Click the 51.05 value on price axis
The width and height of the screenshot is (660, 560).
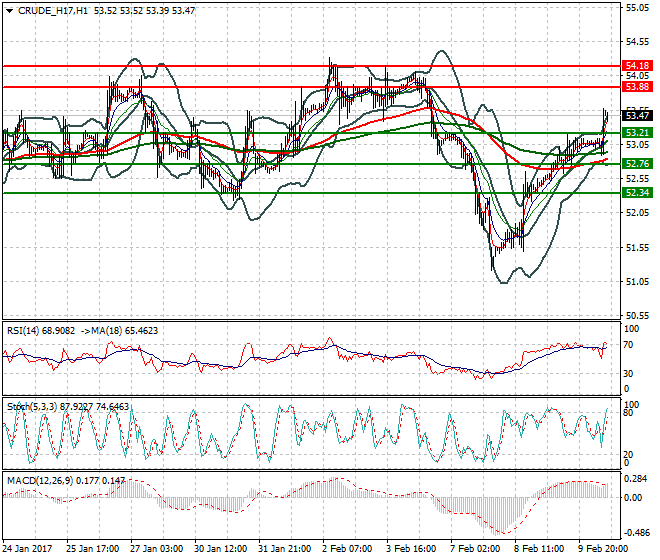(x=637, y=281)
